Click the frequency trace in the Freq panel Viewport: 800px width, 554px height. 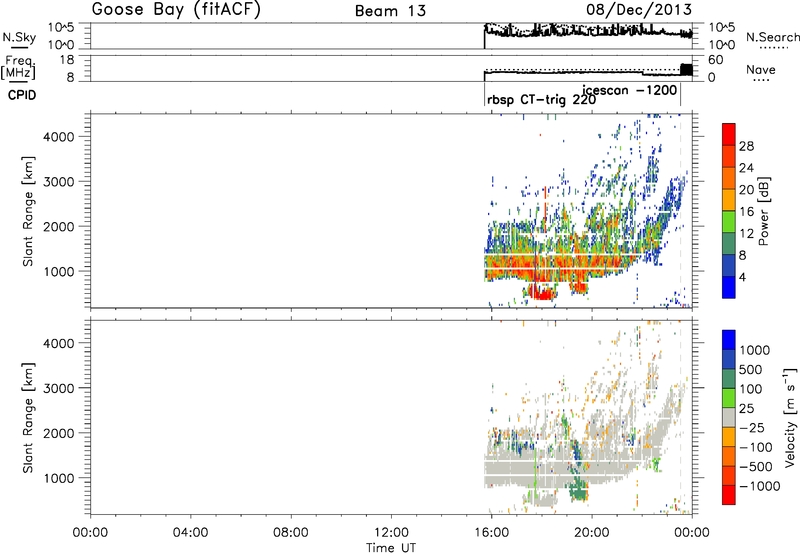point(587,73)
